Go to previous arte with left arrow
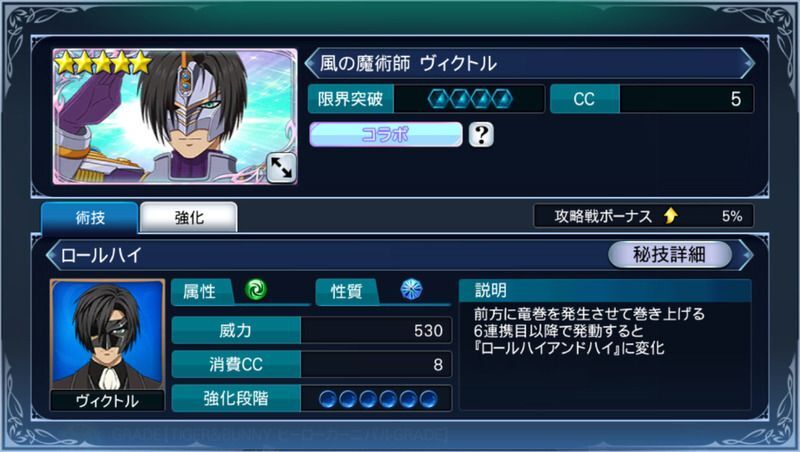800x452 pixels. 52,255
